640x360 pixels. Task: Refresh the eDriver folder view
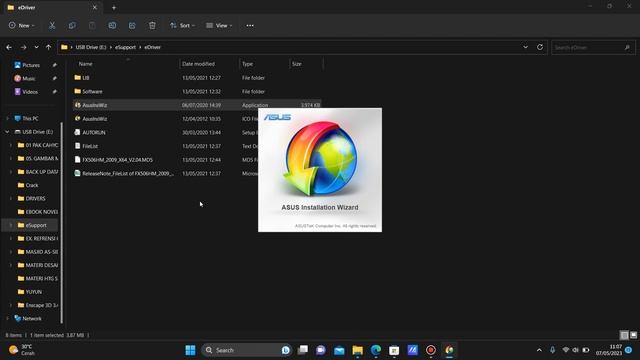pos(540,47)
